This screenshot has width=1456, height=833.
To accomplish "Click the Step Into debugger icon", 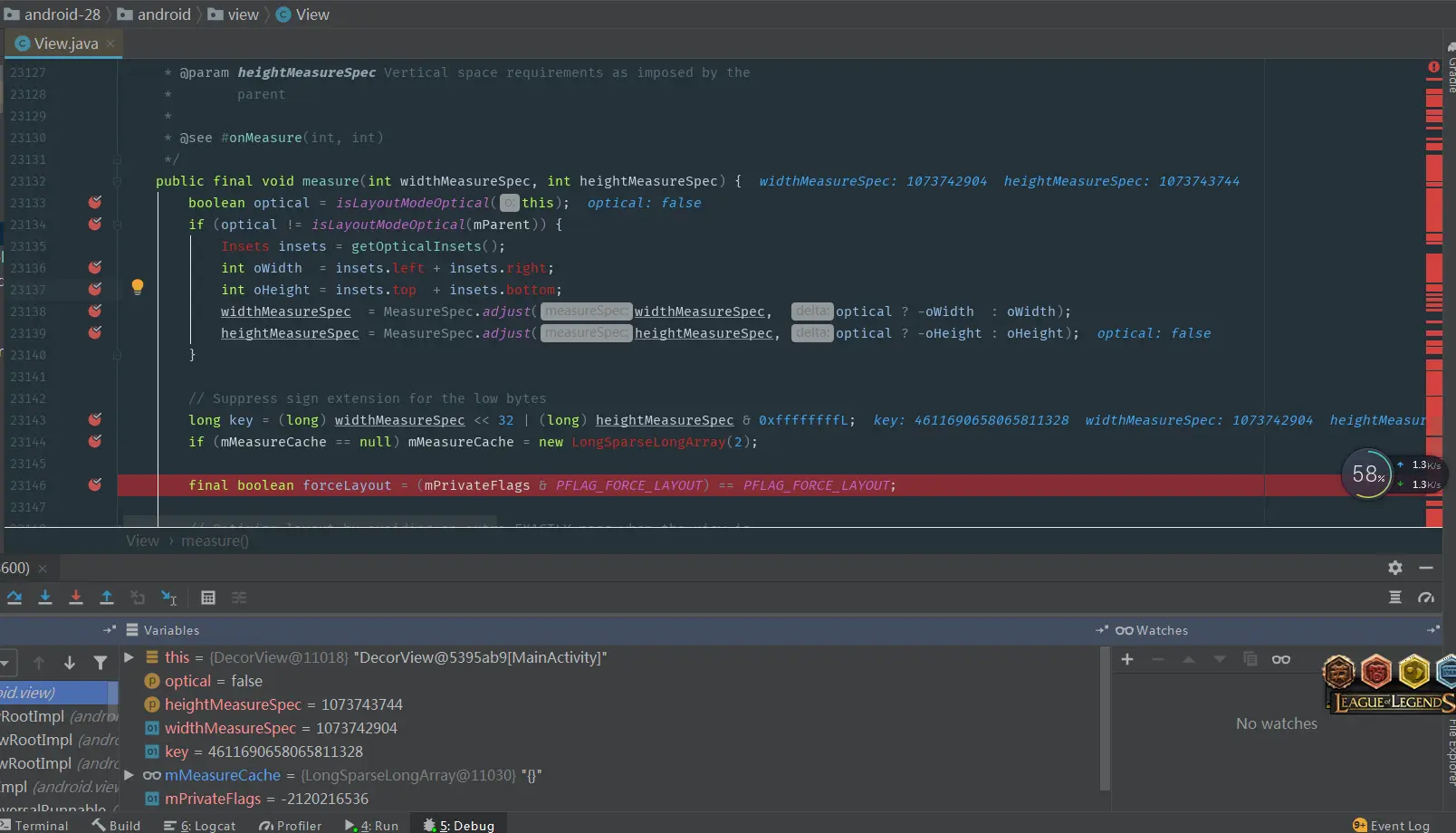I will pos(45,598).
